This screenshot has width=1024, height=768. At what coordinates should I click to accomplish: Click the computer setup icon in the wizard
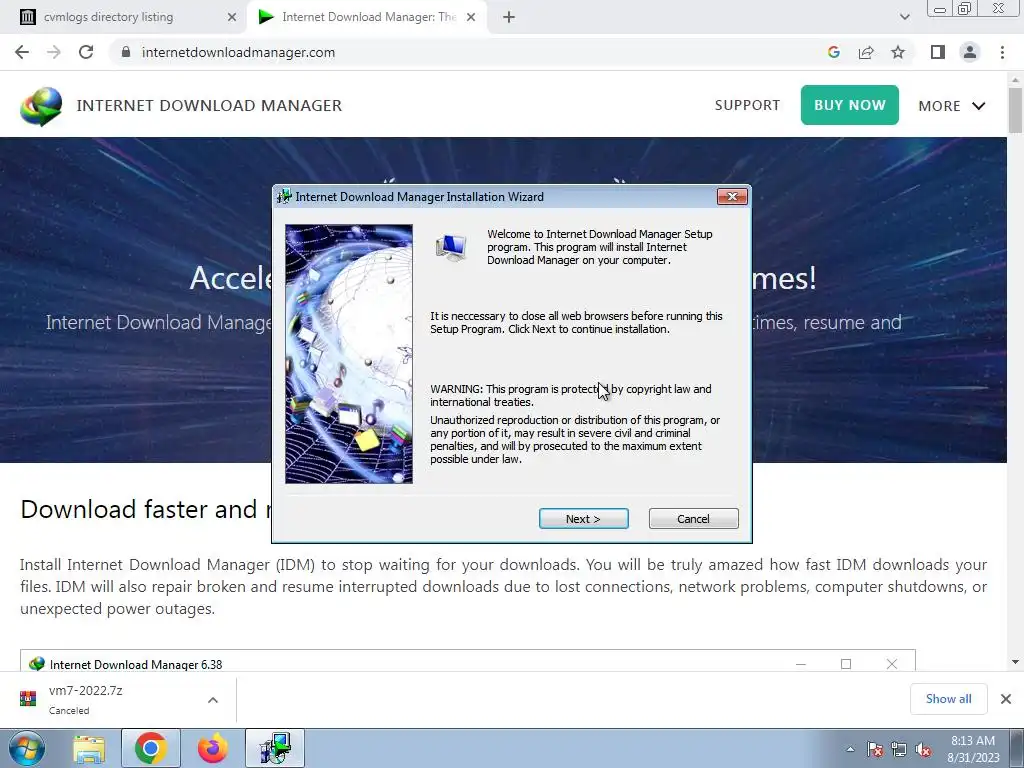(451, 248)
